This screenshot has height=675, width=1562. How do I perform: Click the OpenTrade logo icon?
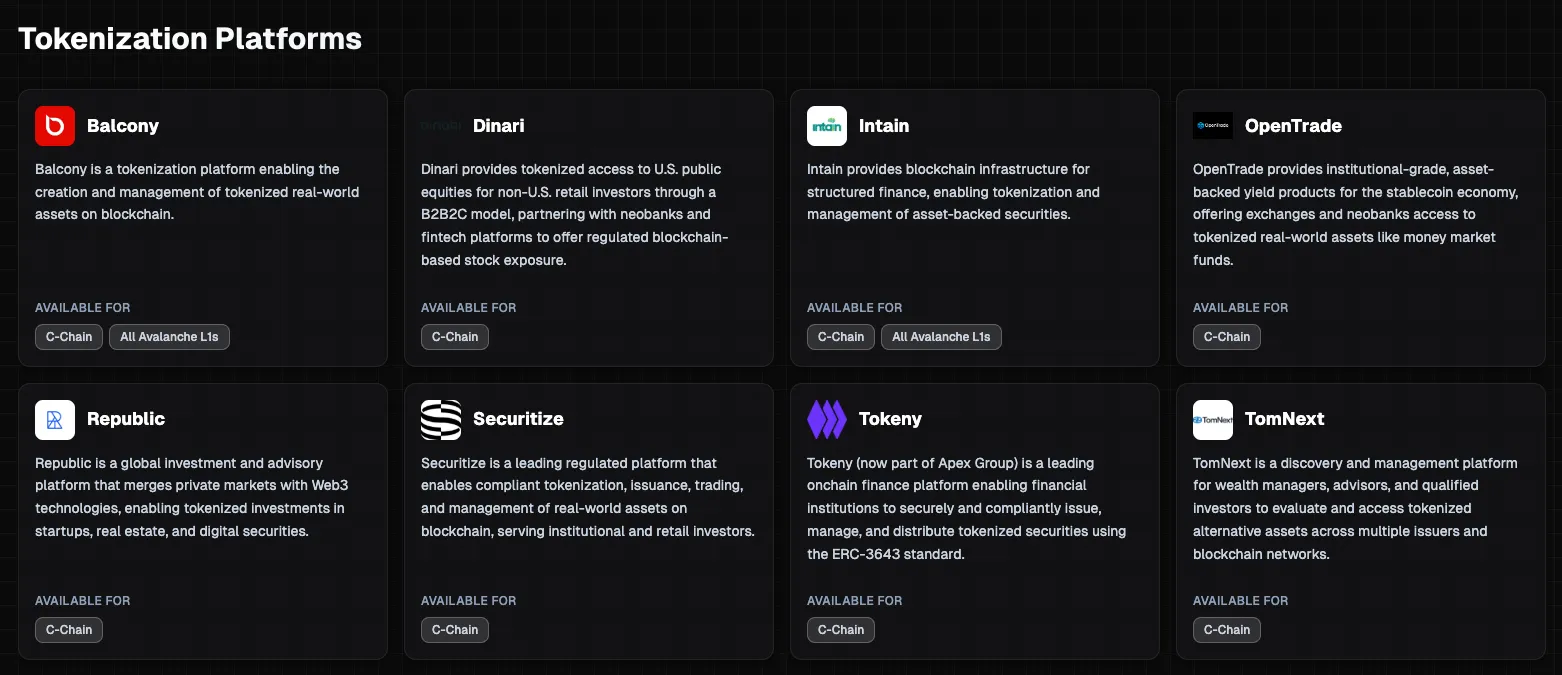click(1212, 126)
